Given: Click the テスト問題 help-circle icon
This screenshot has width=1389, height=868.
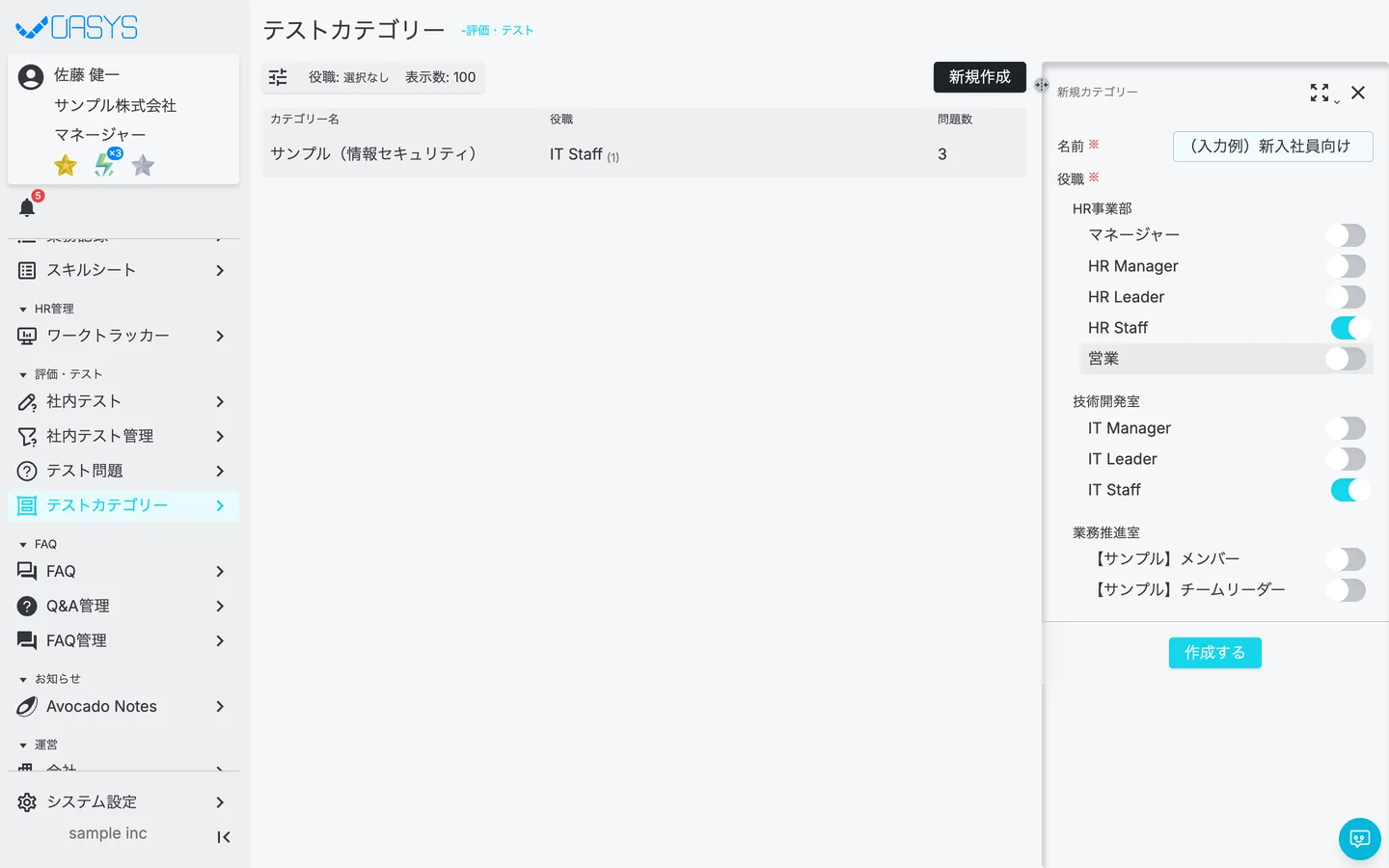Looking at the screenshot, I should click(27, 471).
